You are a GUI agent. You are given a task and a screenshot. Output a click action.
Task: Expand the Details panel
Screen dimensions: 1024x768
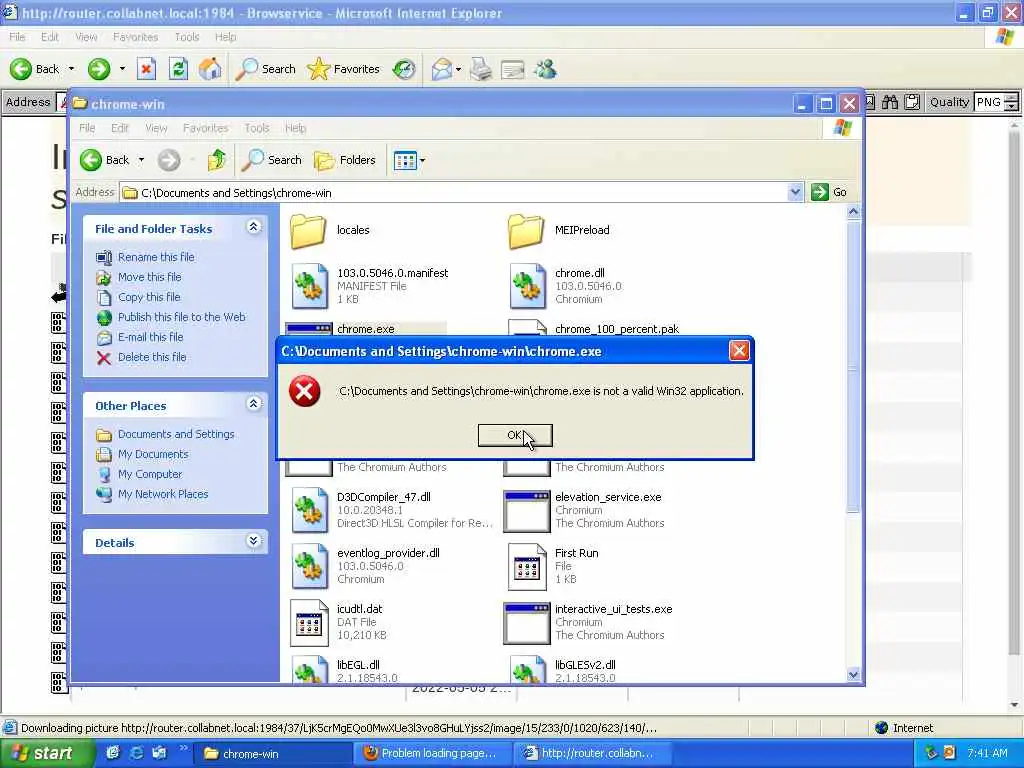[x=253, y=541]
